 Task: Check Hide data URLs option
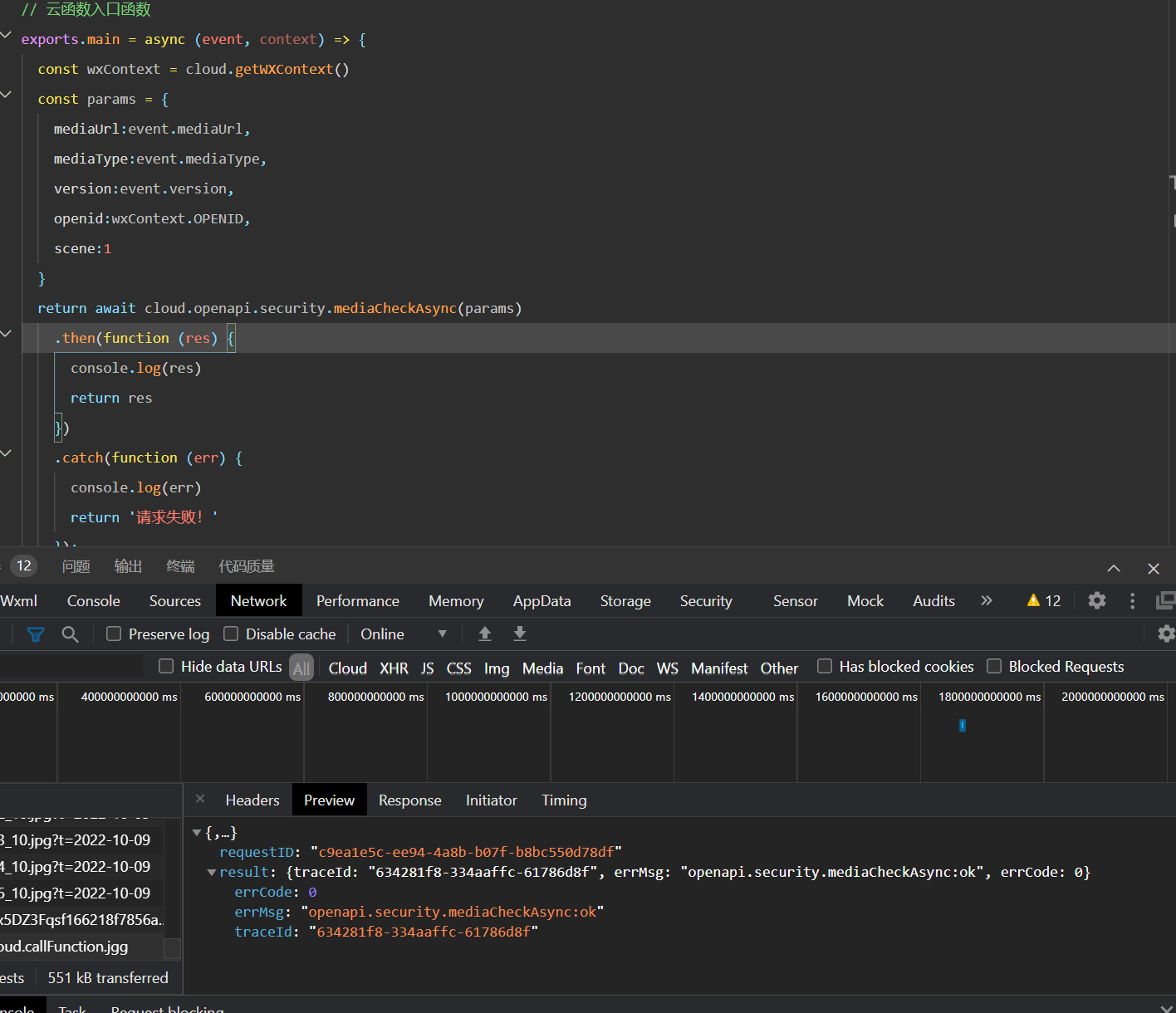coord(166,666)
